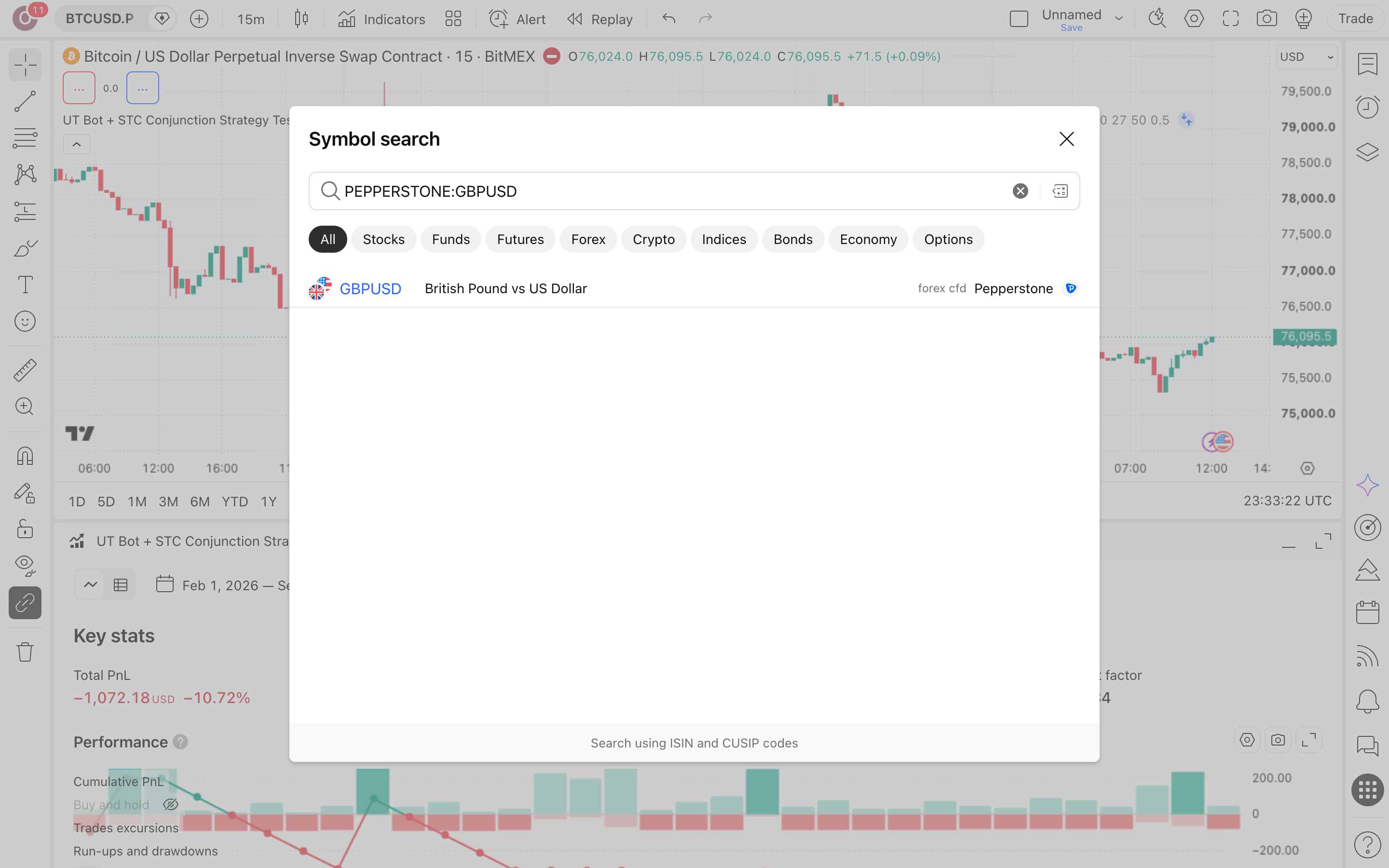Image resolution: width=1389 pixels, height=868 pixels.
Task: Filter results by Funds
Action: pyautogui.click(x=450, y=239)
